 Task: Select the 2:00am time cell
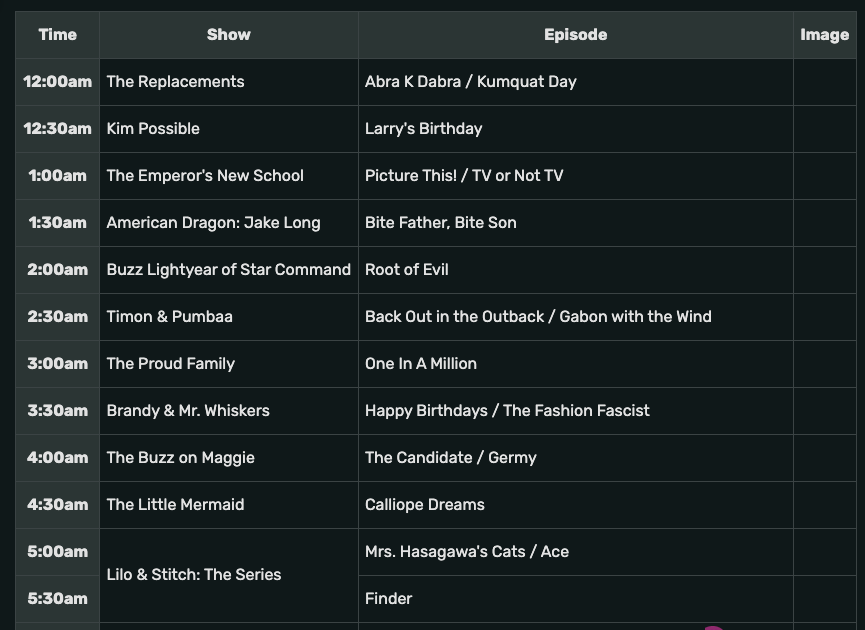tap(57, 269)
